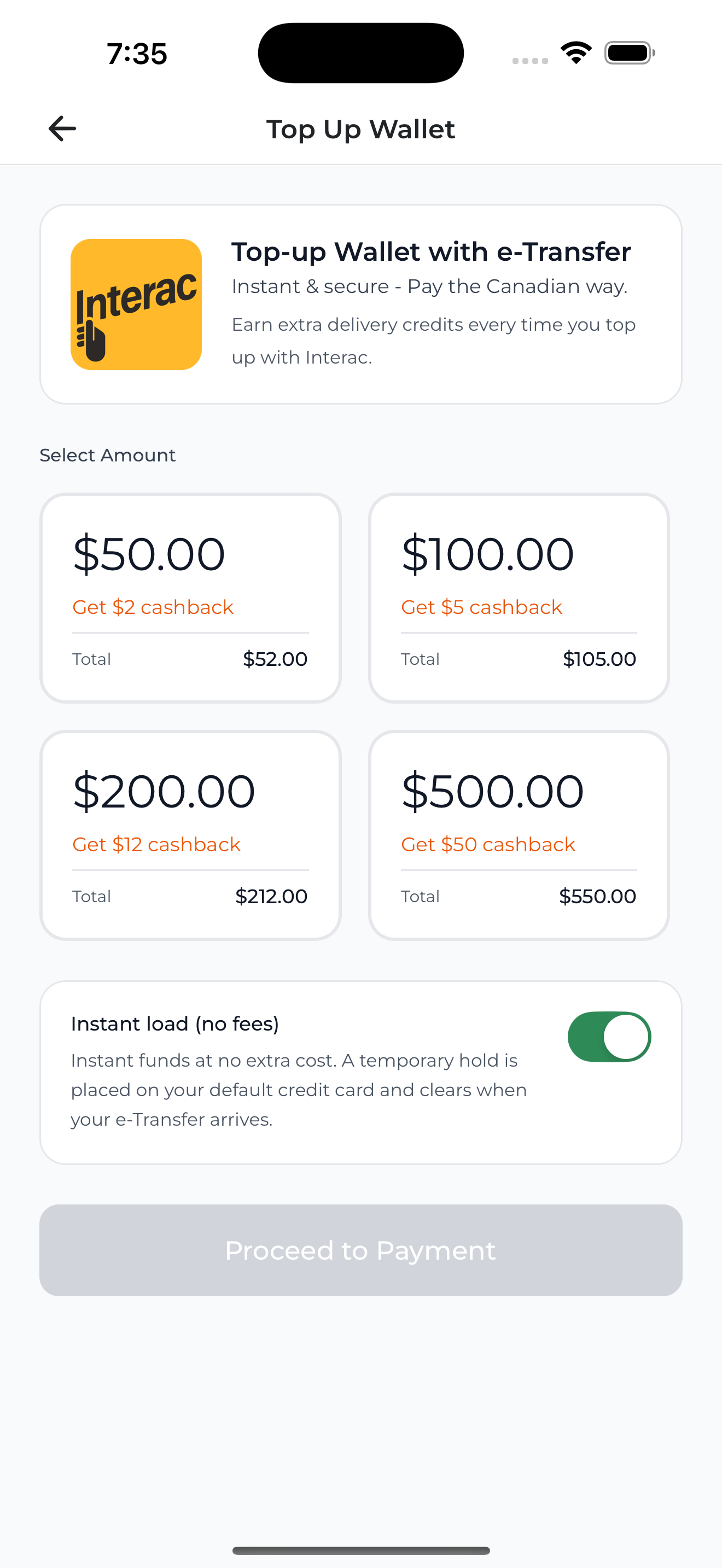Tap the Wi-Fi indicator in the status bar
This screenshot has width=722, height=1568.
point(575,53)
